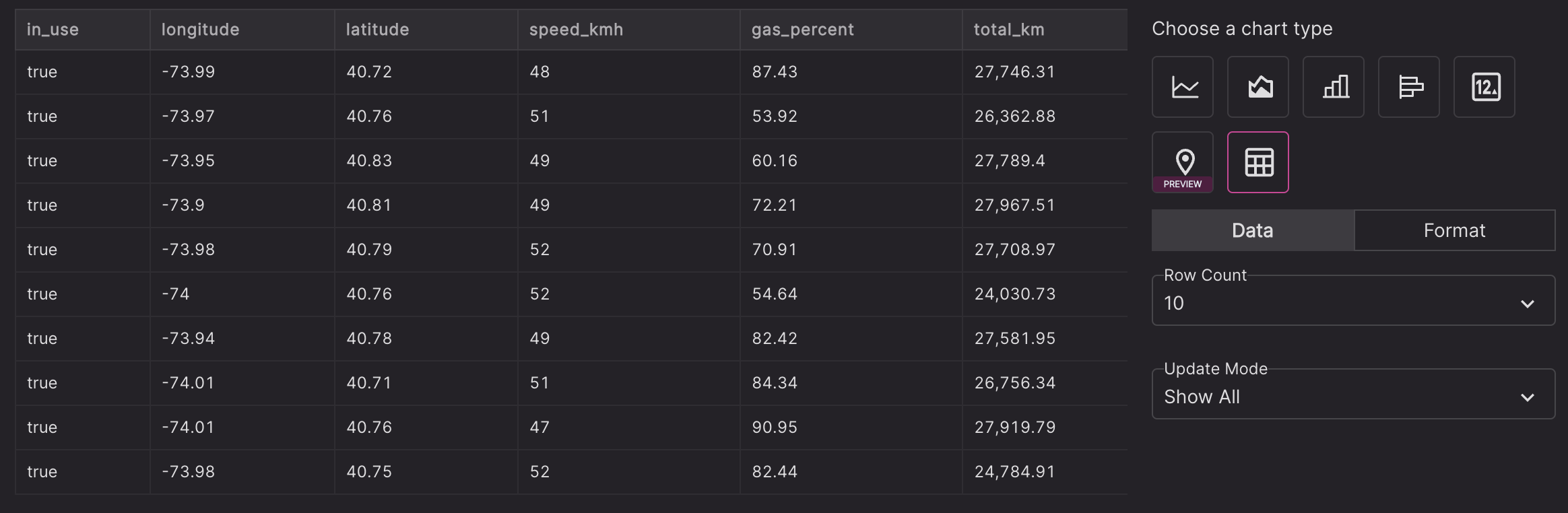Switch to the Data tab
This screenshot has width=1568, height=513.
point(1253,230)
